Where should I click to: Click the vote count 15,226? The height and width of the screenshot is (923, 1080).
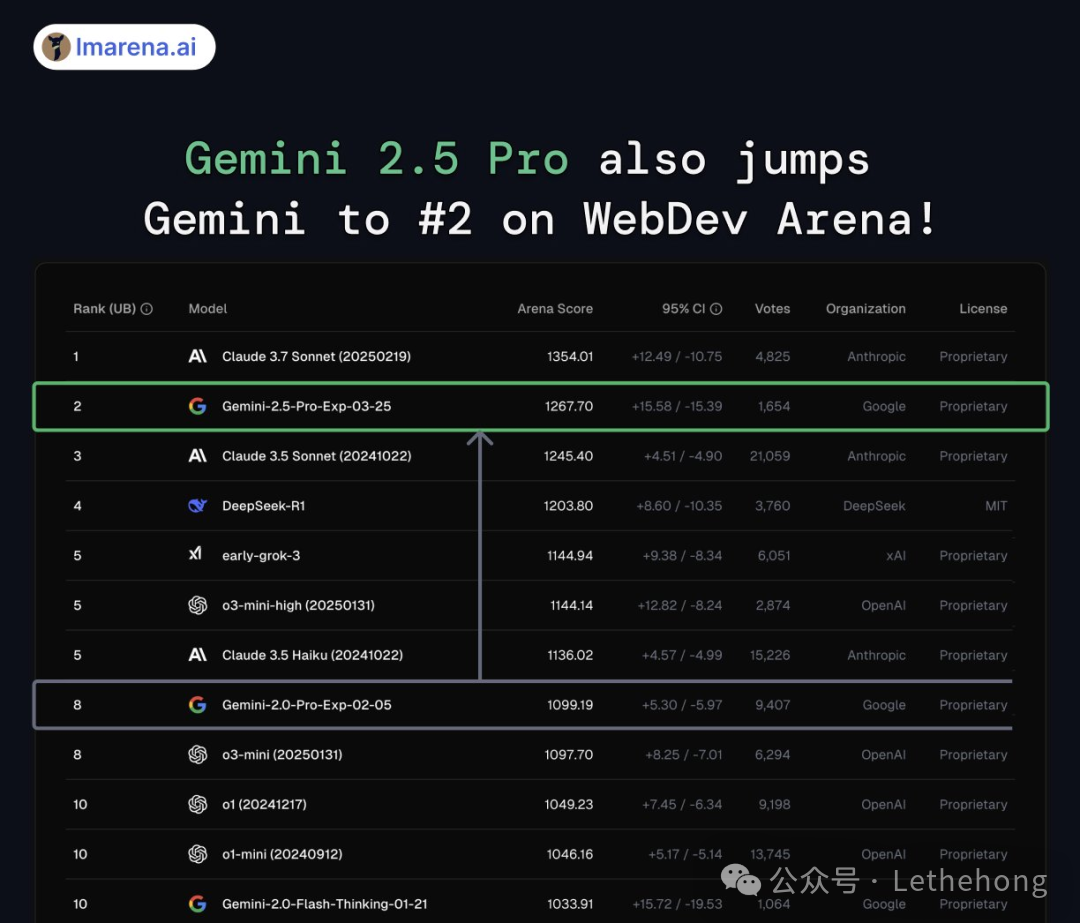(770, 655)
